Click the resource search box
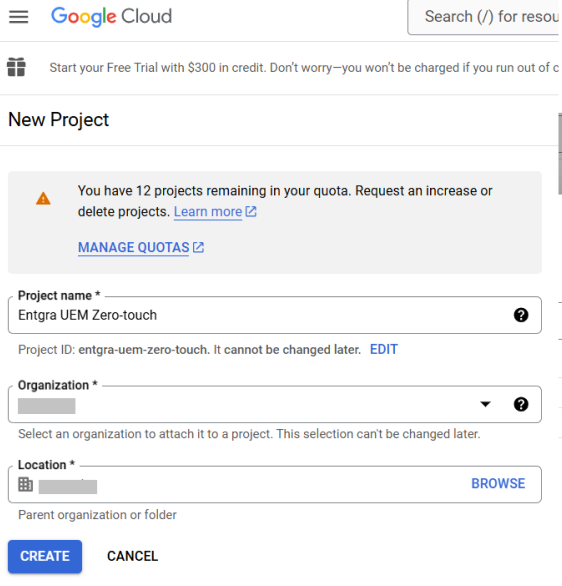562x586 pixels. pyautogui.click(x=484, y=17)
